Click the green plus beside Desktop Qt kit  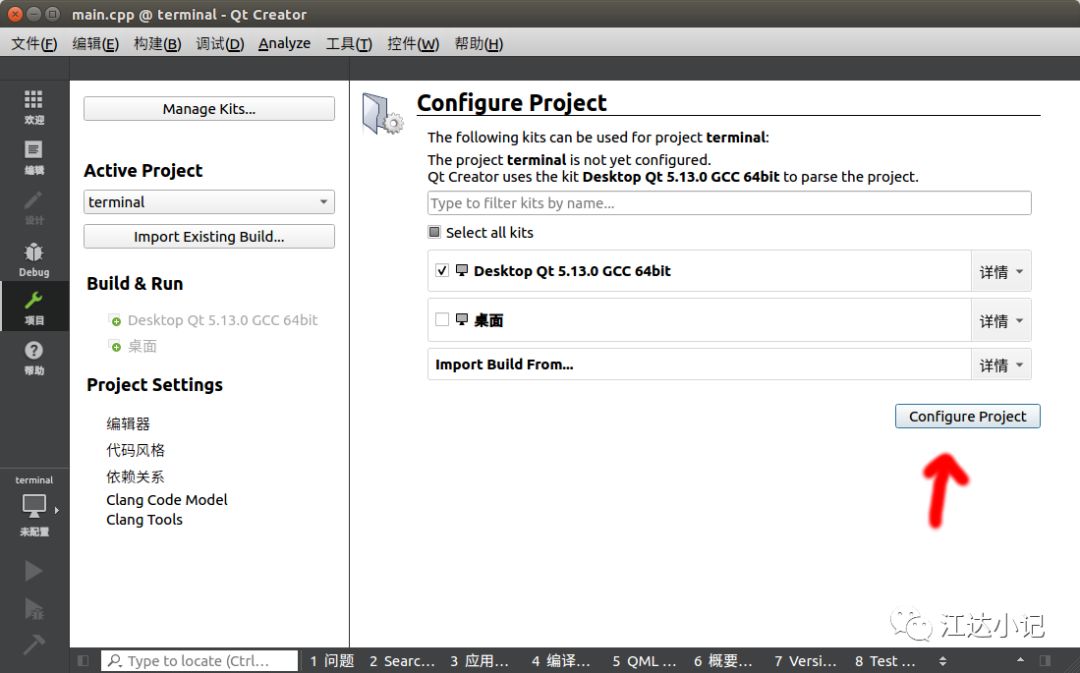(x=116, y=321)
